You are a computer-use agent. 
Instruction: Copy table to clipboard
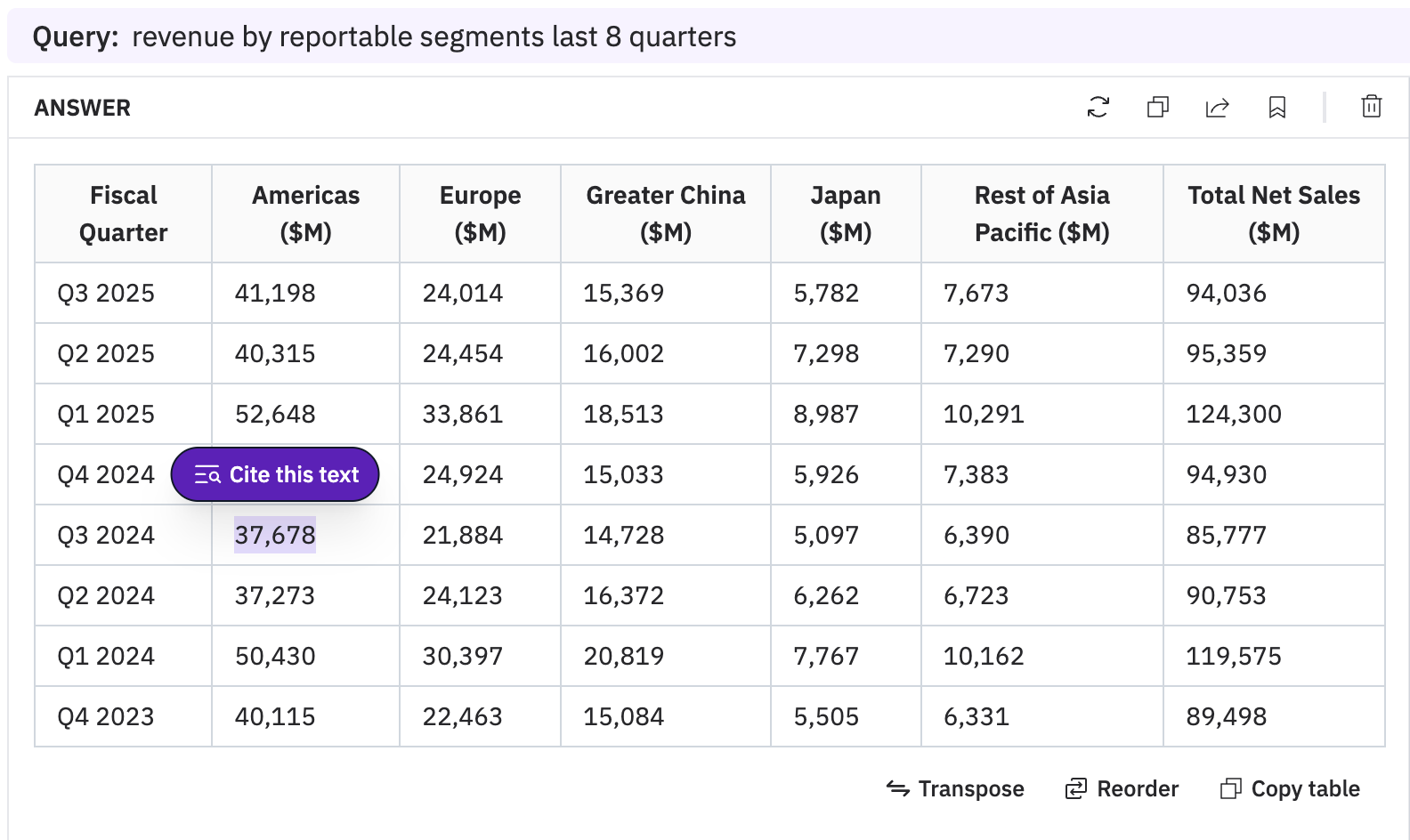(1290, 788)
